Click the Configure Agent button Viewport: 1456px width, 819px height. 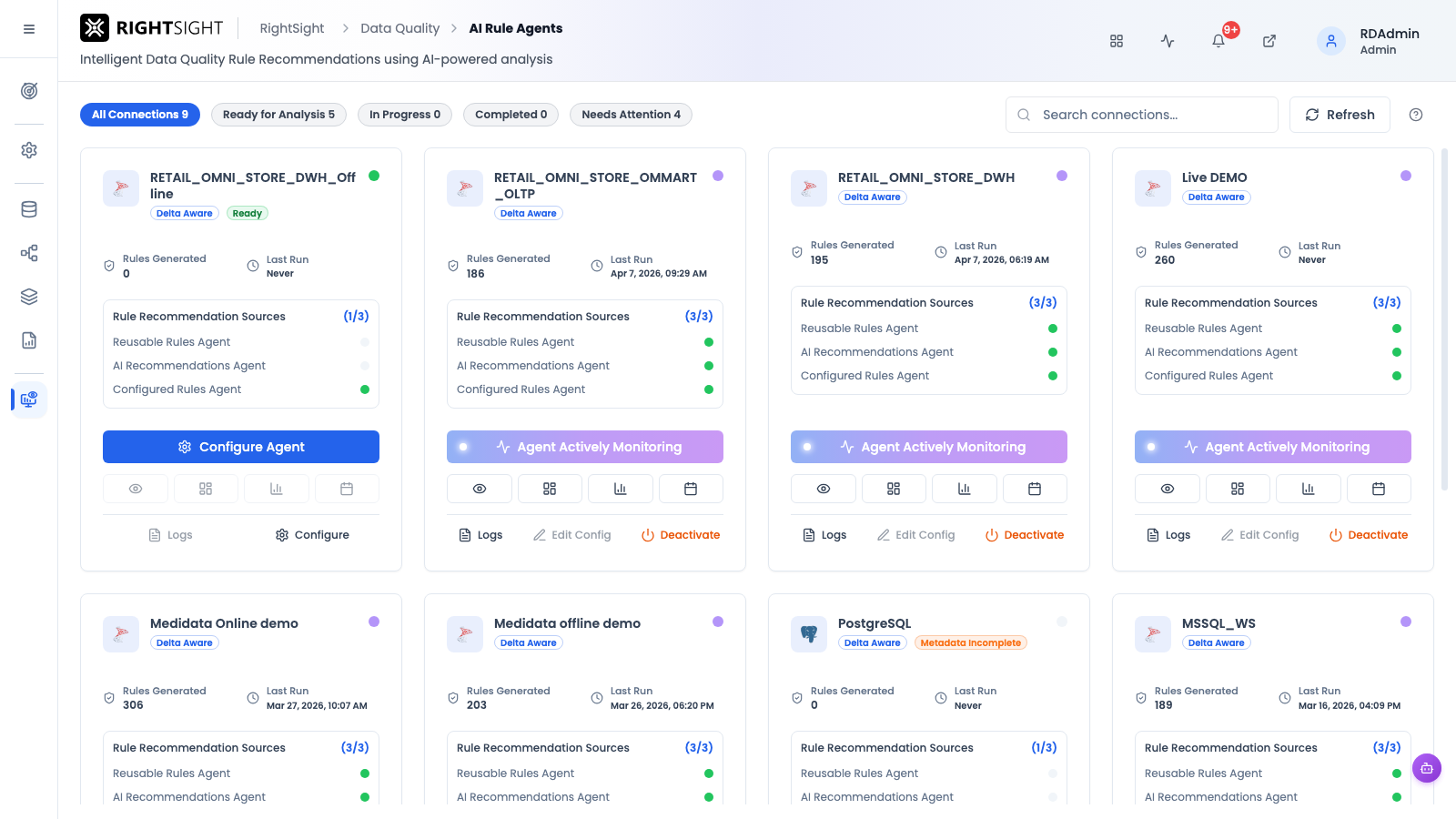(x=241, y=447)
